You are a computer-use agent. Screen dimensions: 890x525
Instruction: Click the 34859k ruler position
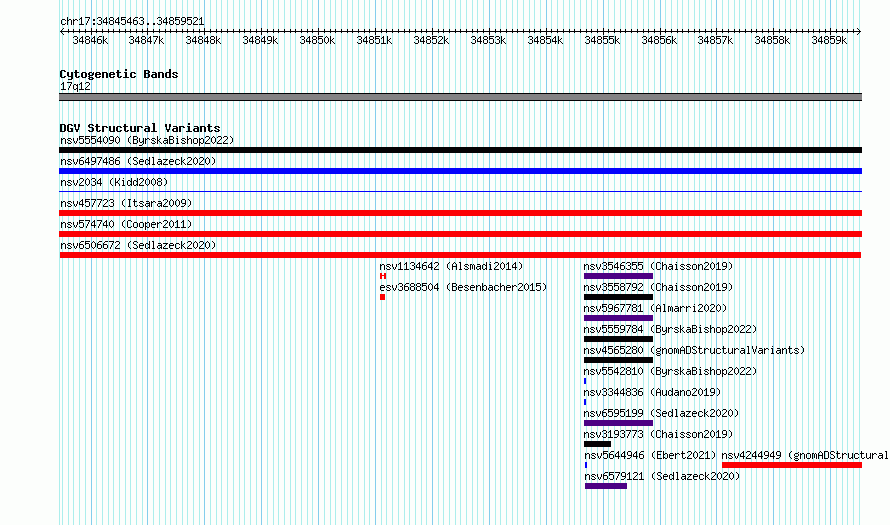(829, 40)
